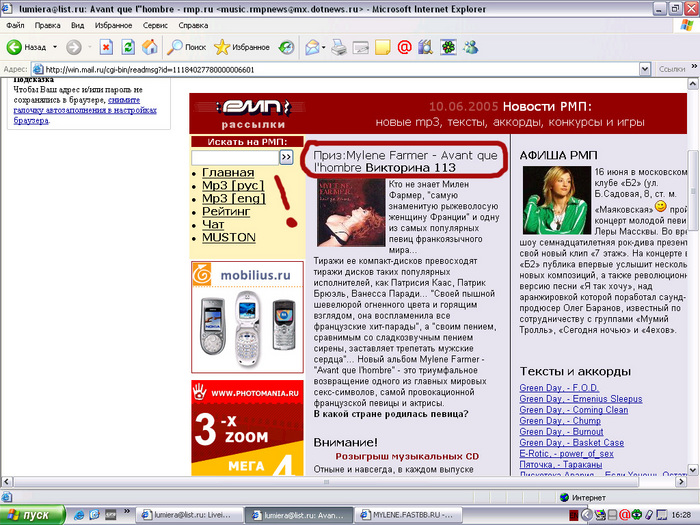The width and height of the screenshot is (700, 525).
Task: Open the Вид menu
Action: [77, 25]
